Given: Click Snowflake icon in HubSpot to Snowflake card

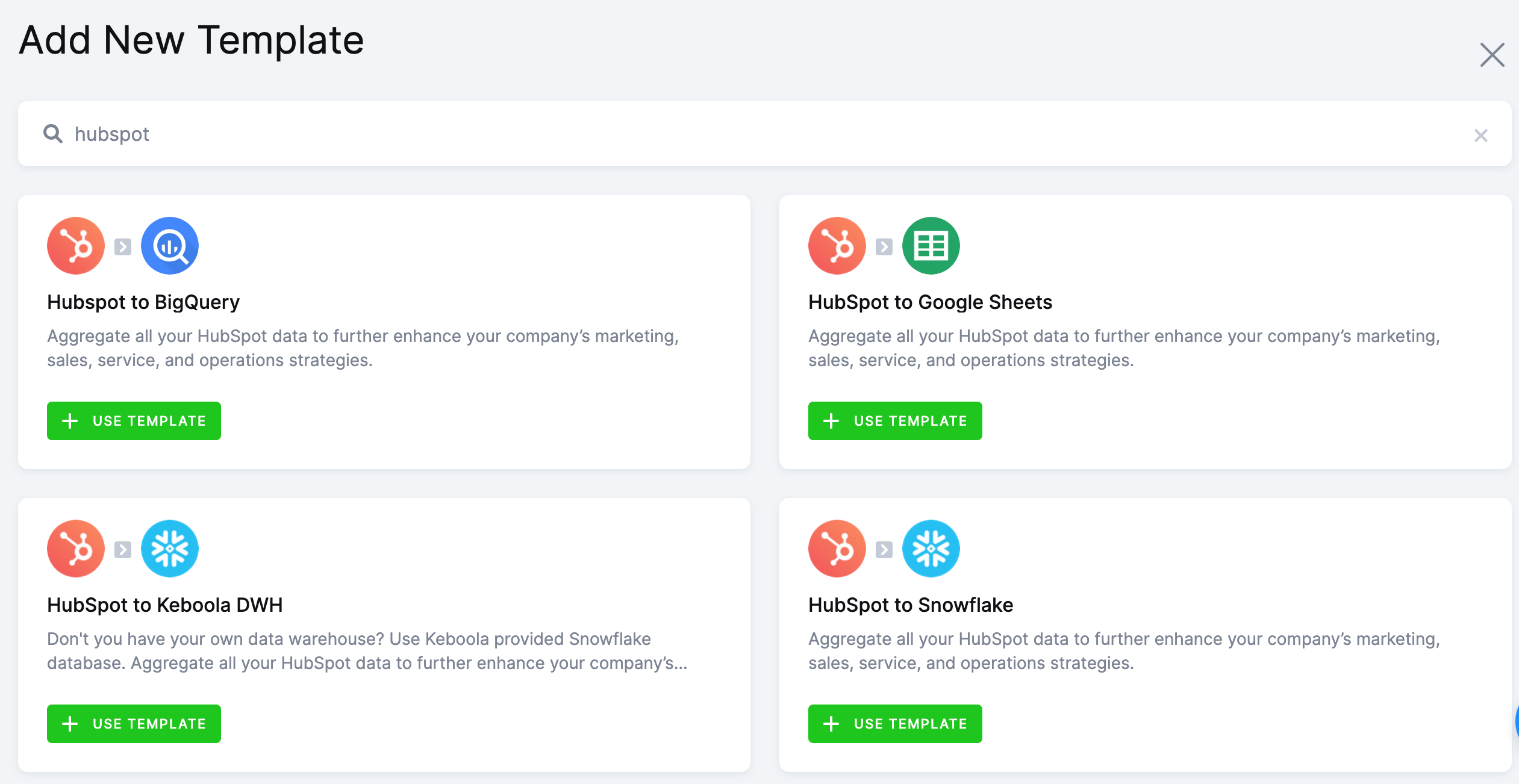Looking at the screenshot, I should pos(931,549).
